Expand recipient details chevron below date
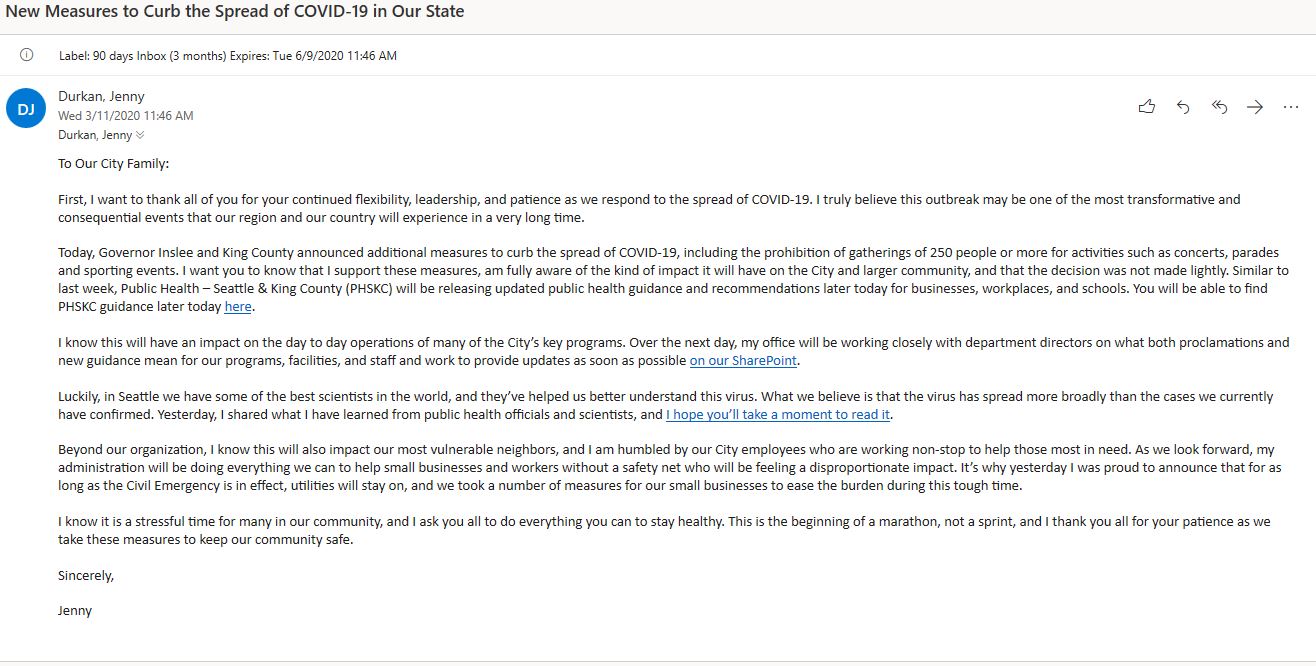Image resolution: width=1316 pixels, height=666 pixels. [x=140, y=135]
